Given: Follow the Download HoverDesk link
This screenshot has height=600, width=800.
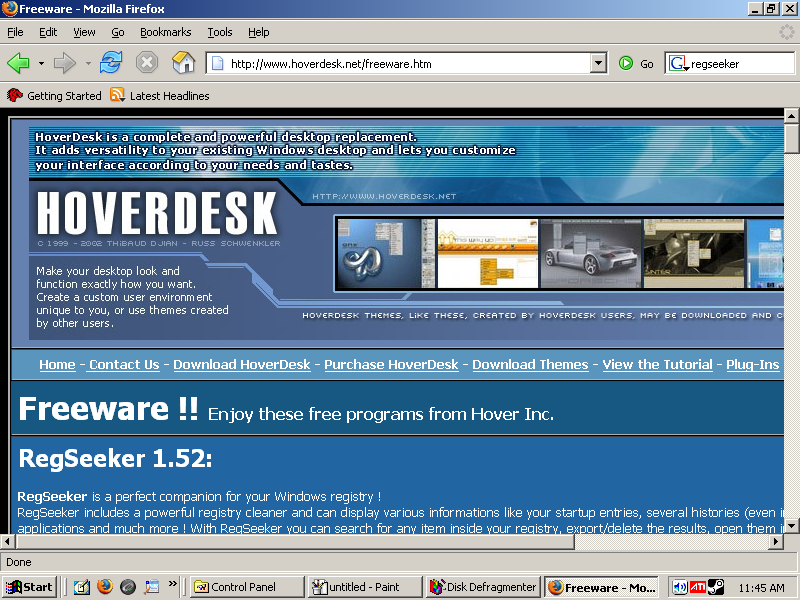Looking at the screenshot, I should (x=241, y=365).
